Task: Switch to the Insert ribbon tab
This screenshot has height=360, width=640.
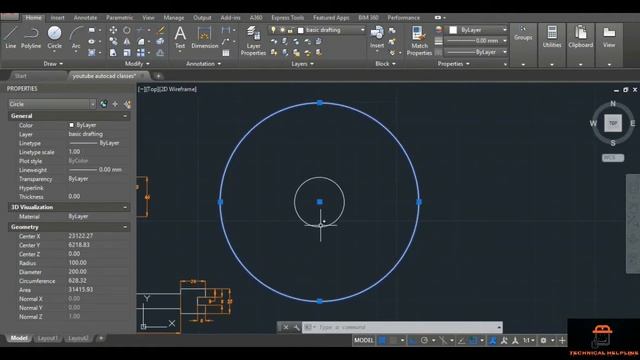Action: 57,18
